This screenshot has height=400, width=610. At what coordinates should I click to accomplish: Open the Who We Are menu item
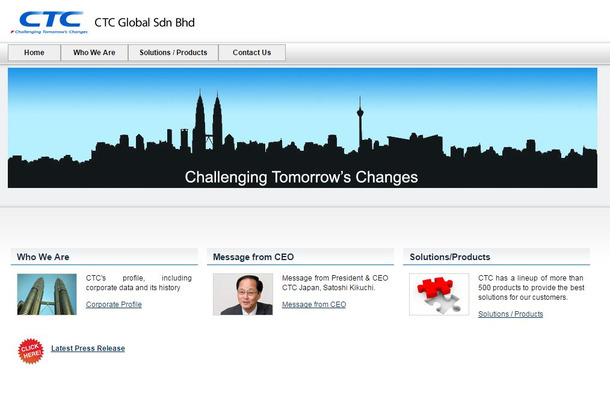[94, 53]
